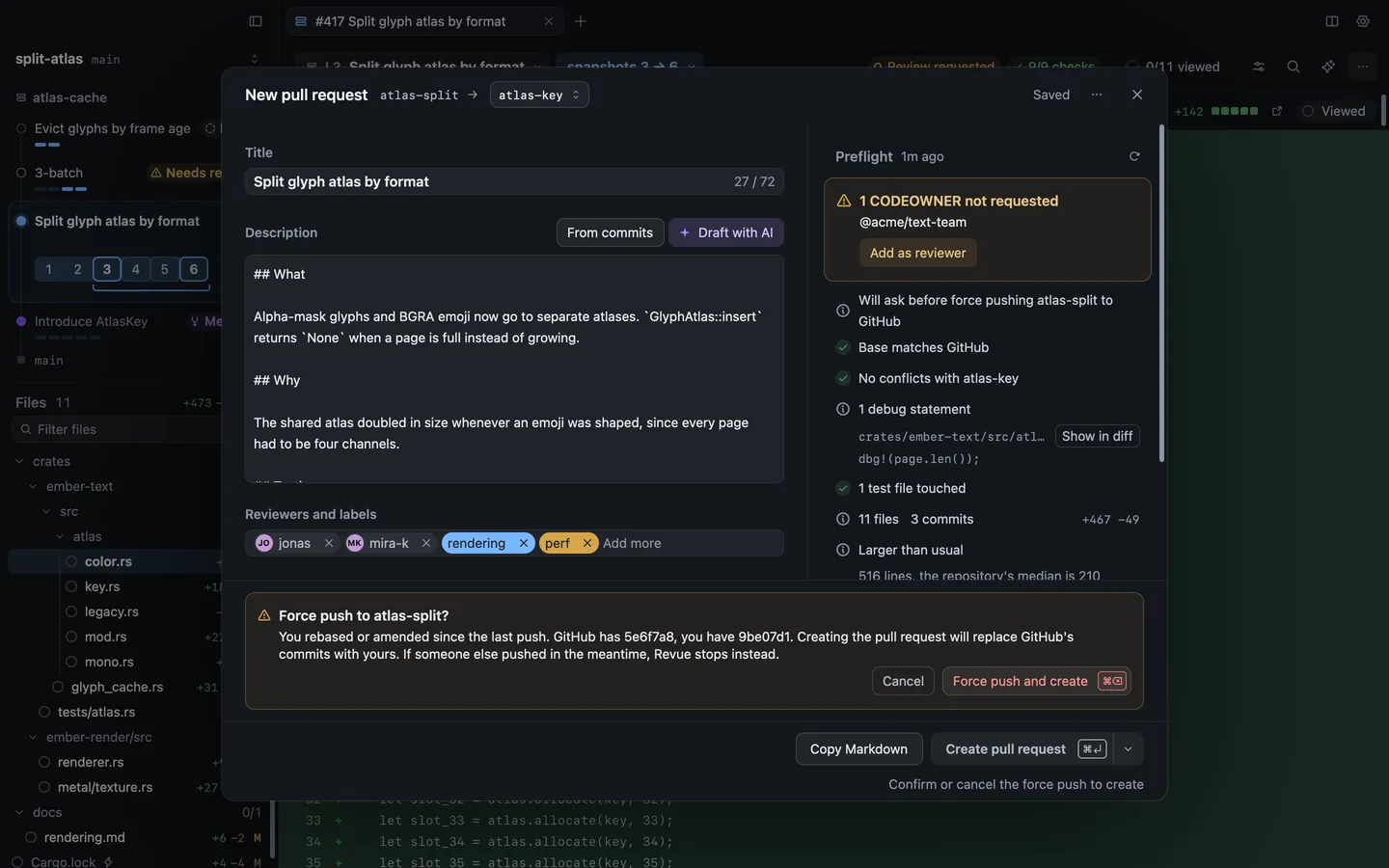This screenshot has width=1389, height=868.
Task: Click the Filter files search box
Action: point(118,429)
